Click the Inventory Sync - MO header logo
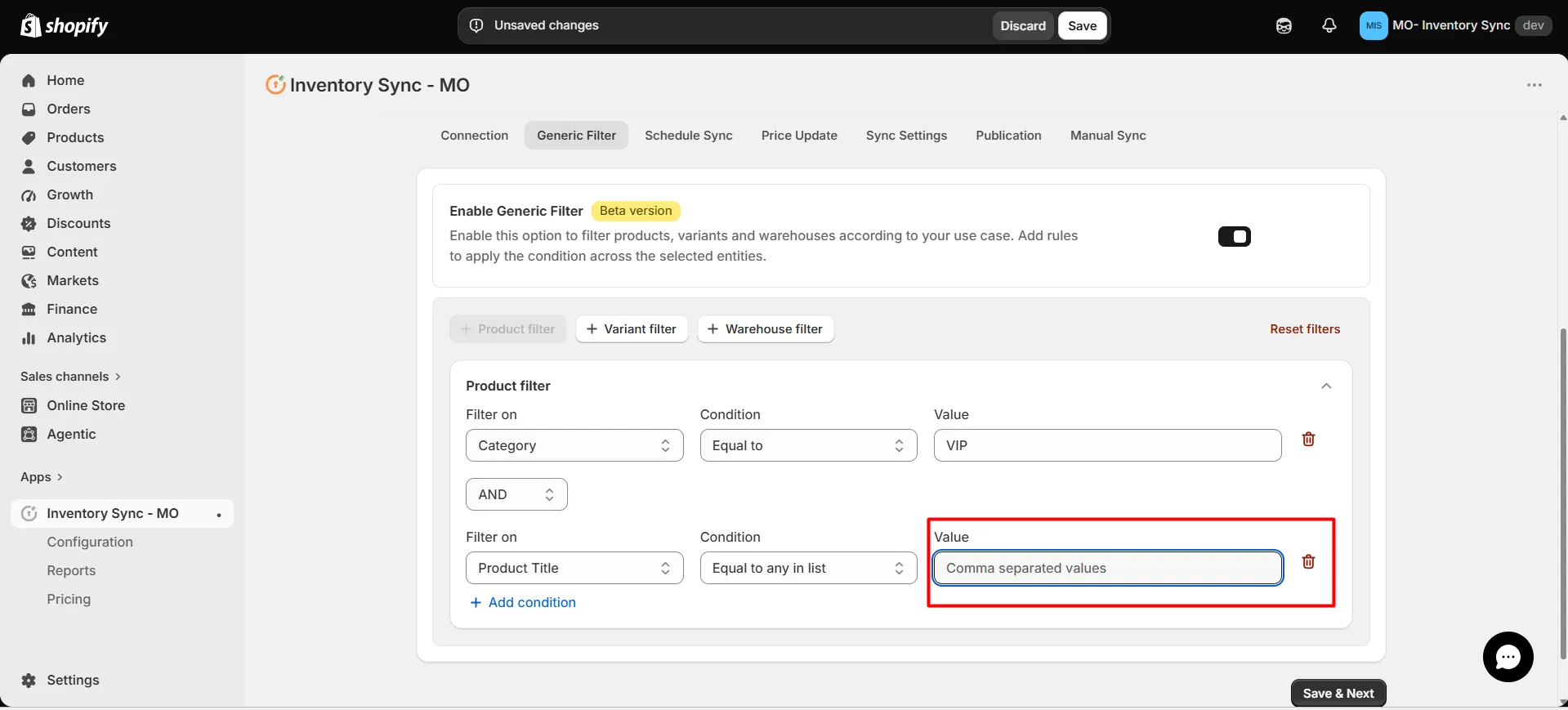The width and height of the screenshot is (1568, 710). [x=275, y=84]
